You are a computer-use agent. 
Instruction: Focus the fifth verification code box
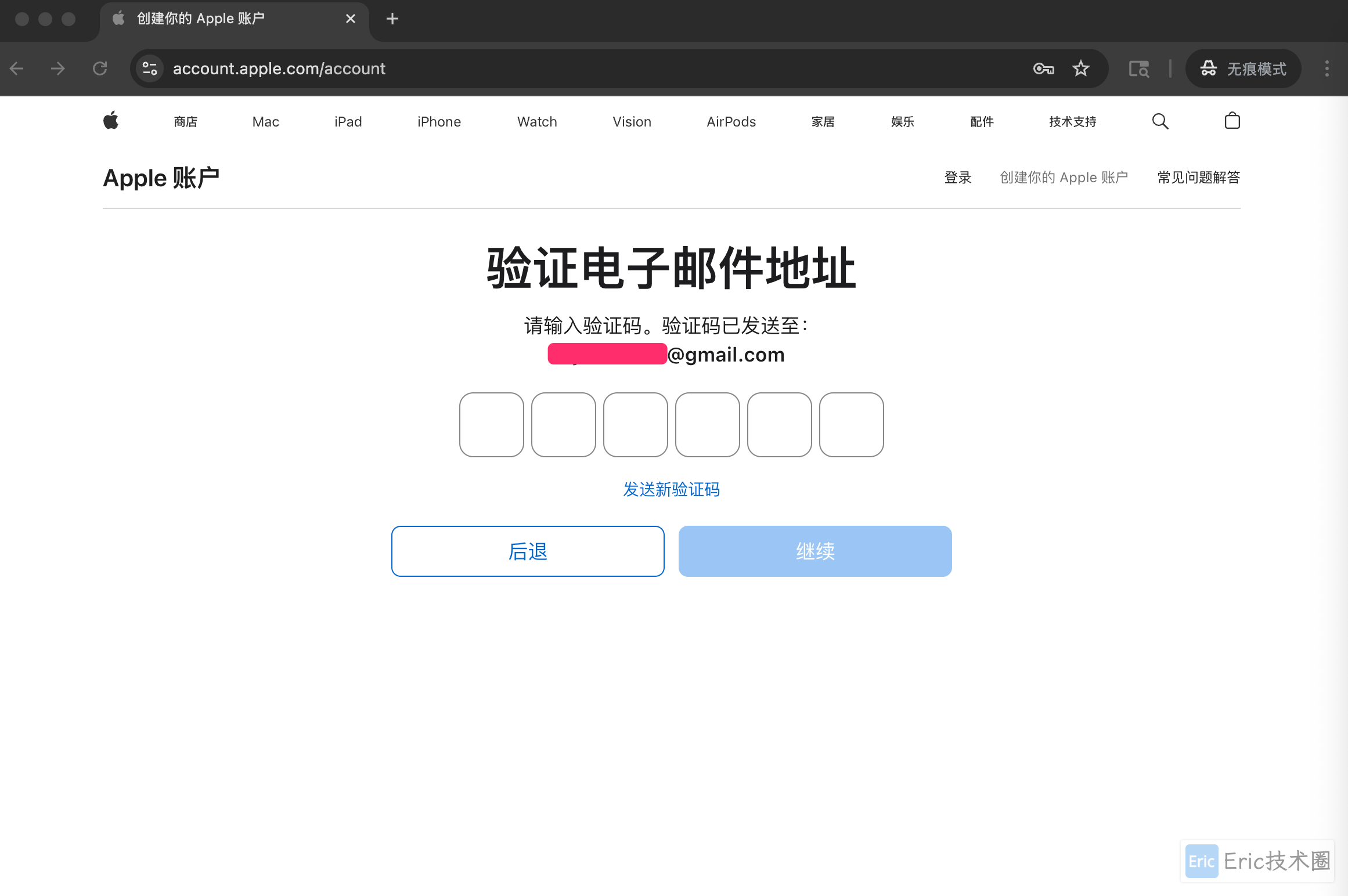(x=780, y=425)
